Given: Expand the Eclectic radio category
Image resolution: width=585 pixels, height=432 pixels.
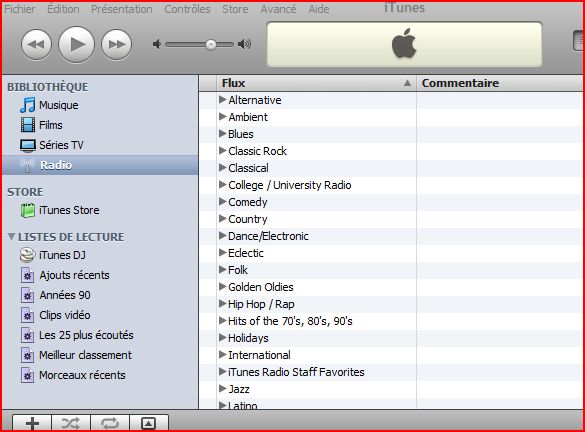Looking at the screenshot, I should (223, 253).
